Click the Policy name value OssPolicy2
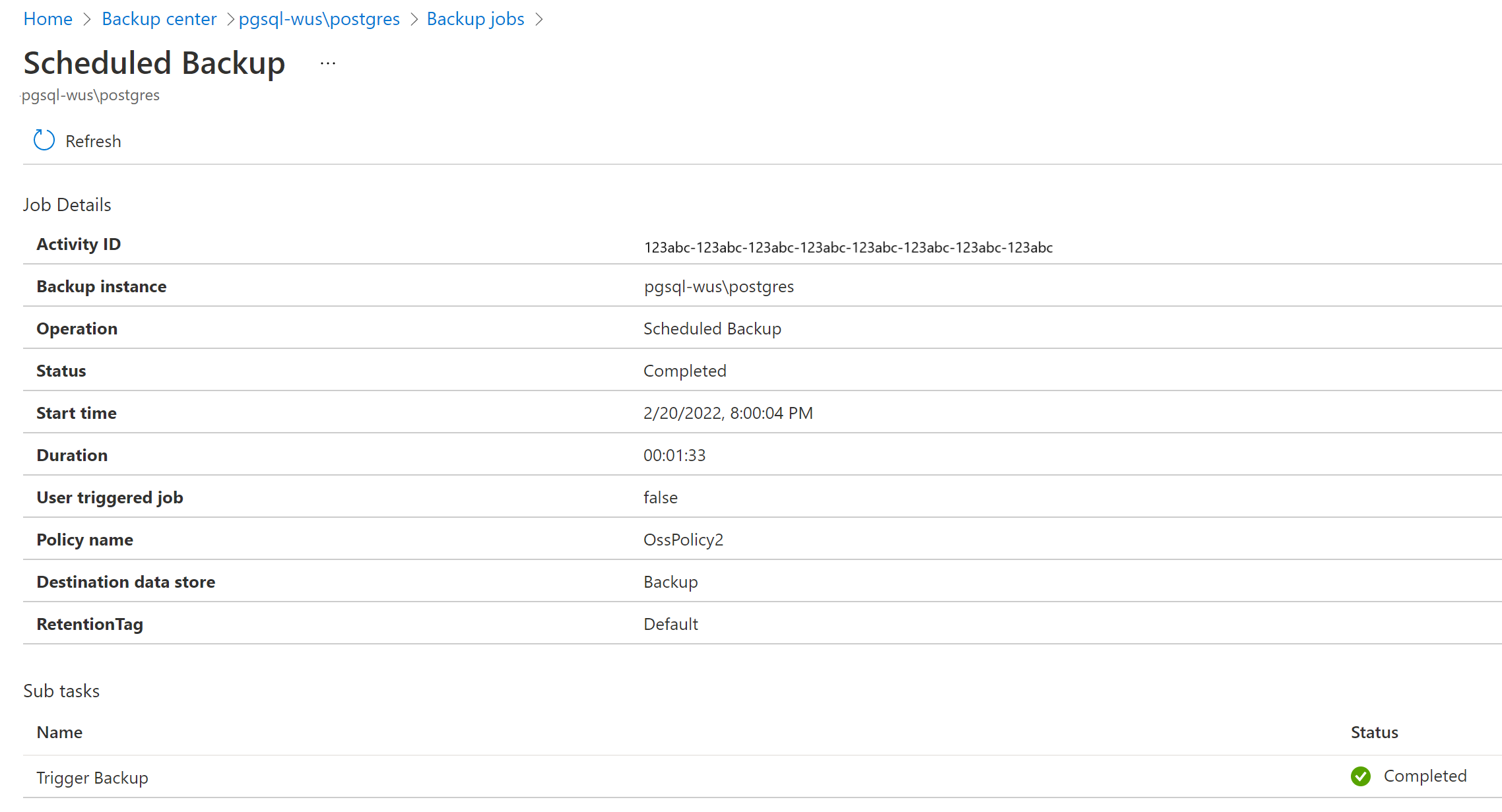This screenshot has height=812, width=1502. point(683,540)
